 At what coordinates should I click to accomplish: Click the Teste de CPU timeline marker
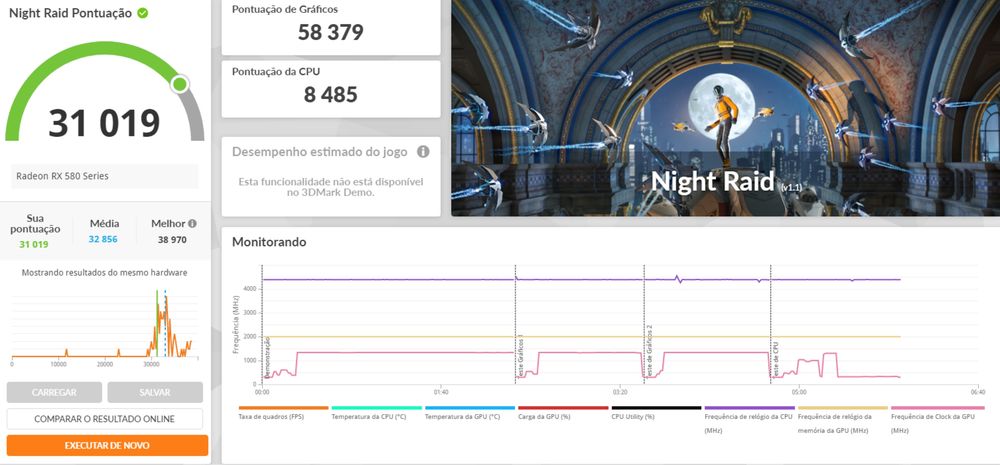pos(776,360)
